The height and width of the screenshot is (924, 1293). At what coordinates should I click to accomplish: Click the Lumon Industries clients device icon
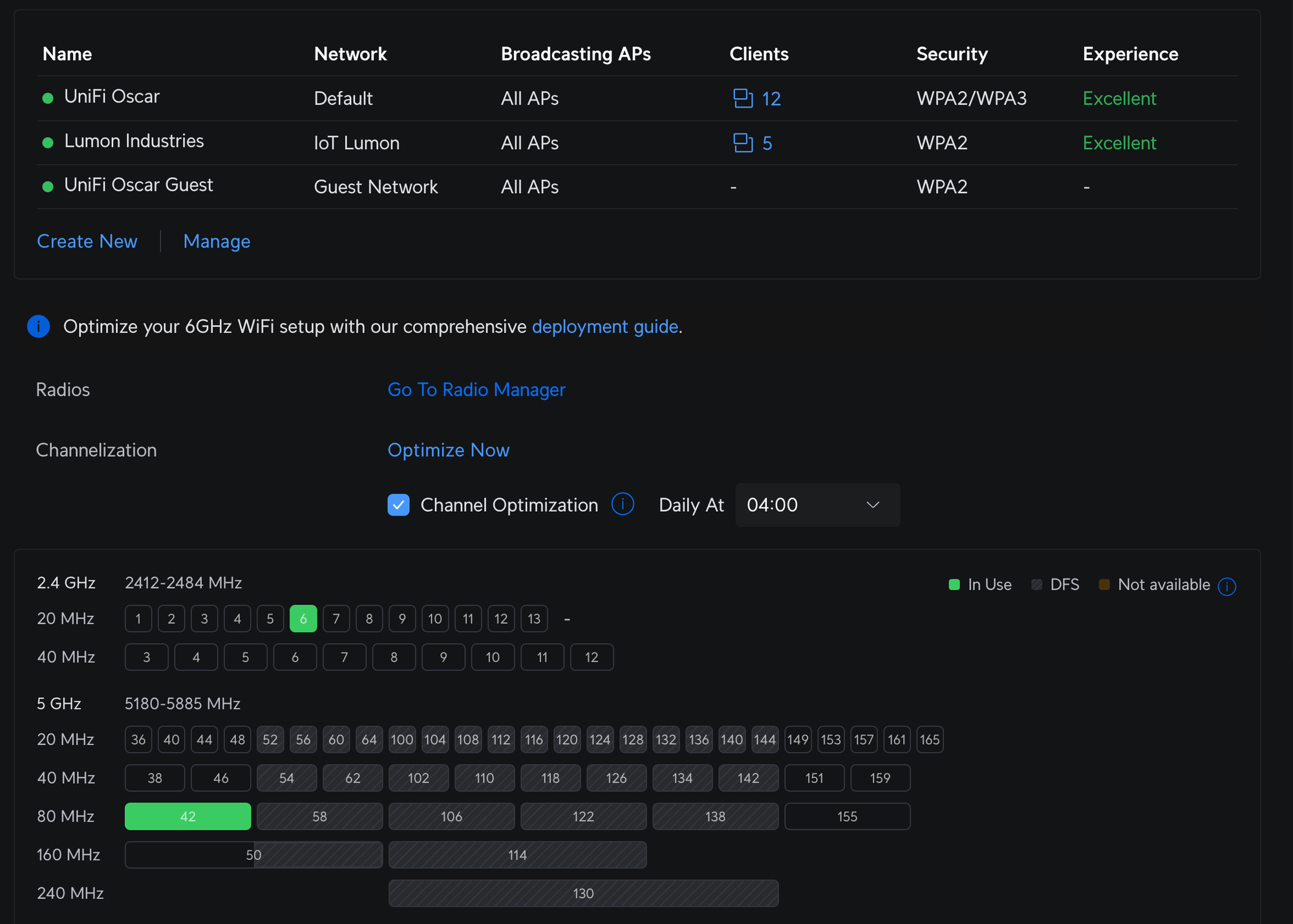tap(743, 143)
